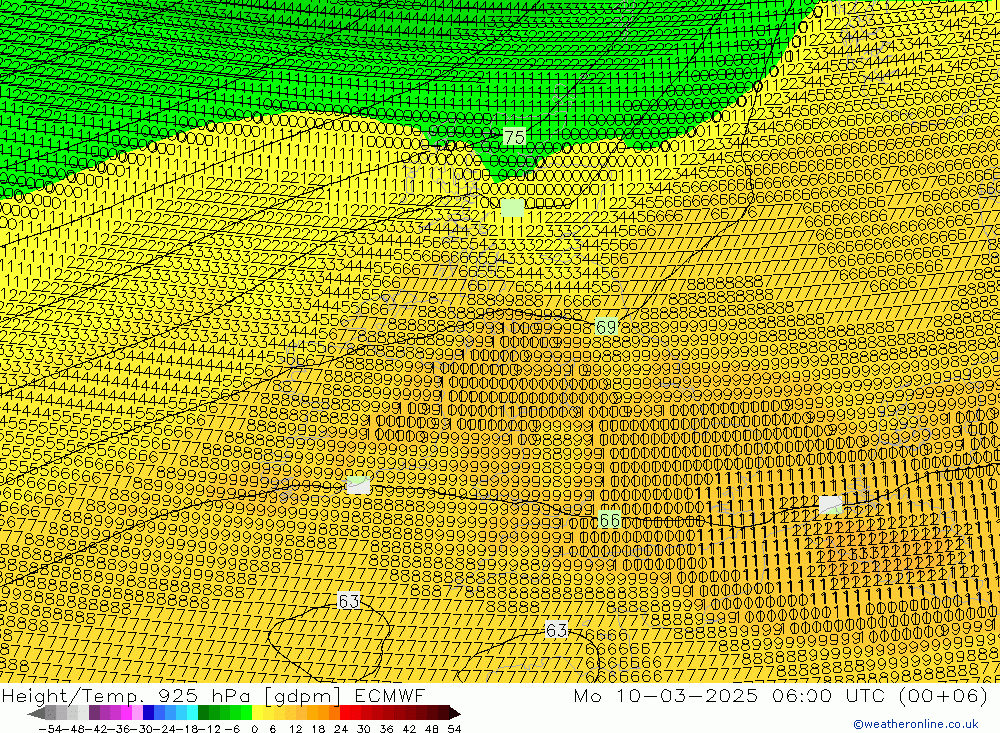Click the gray left arrow of the legend
Viewport: 1000px width, 733px height.
pyautogui.click(x=36, y=713)
